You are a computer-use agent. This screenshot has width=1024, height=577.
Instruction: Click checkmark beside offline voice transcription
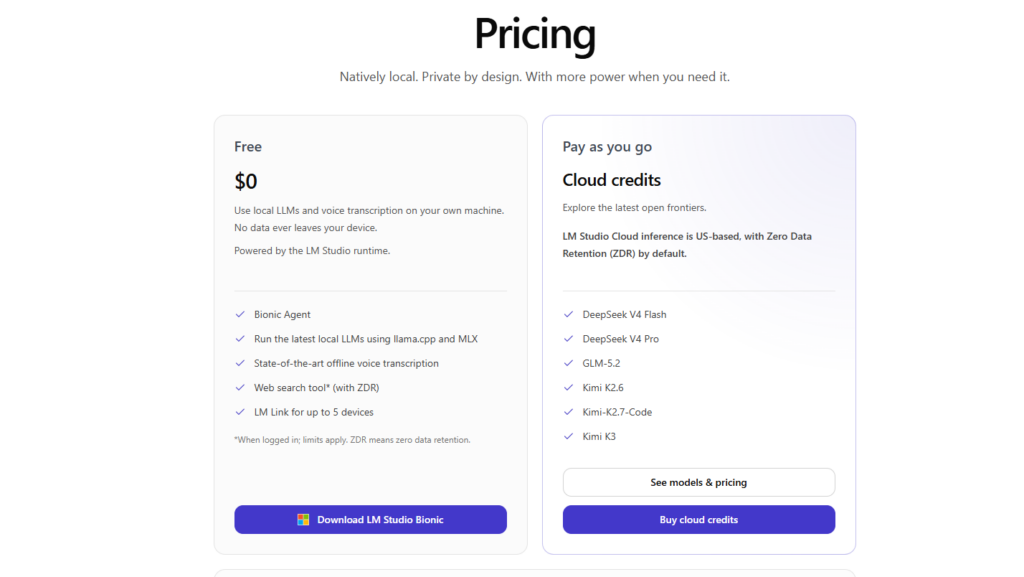point(240,364)
